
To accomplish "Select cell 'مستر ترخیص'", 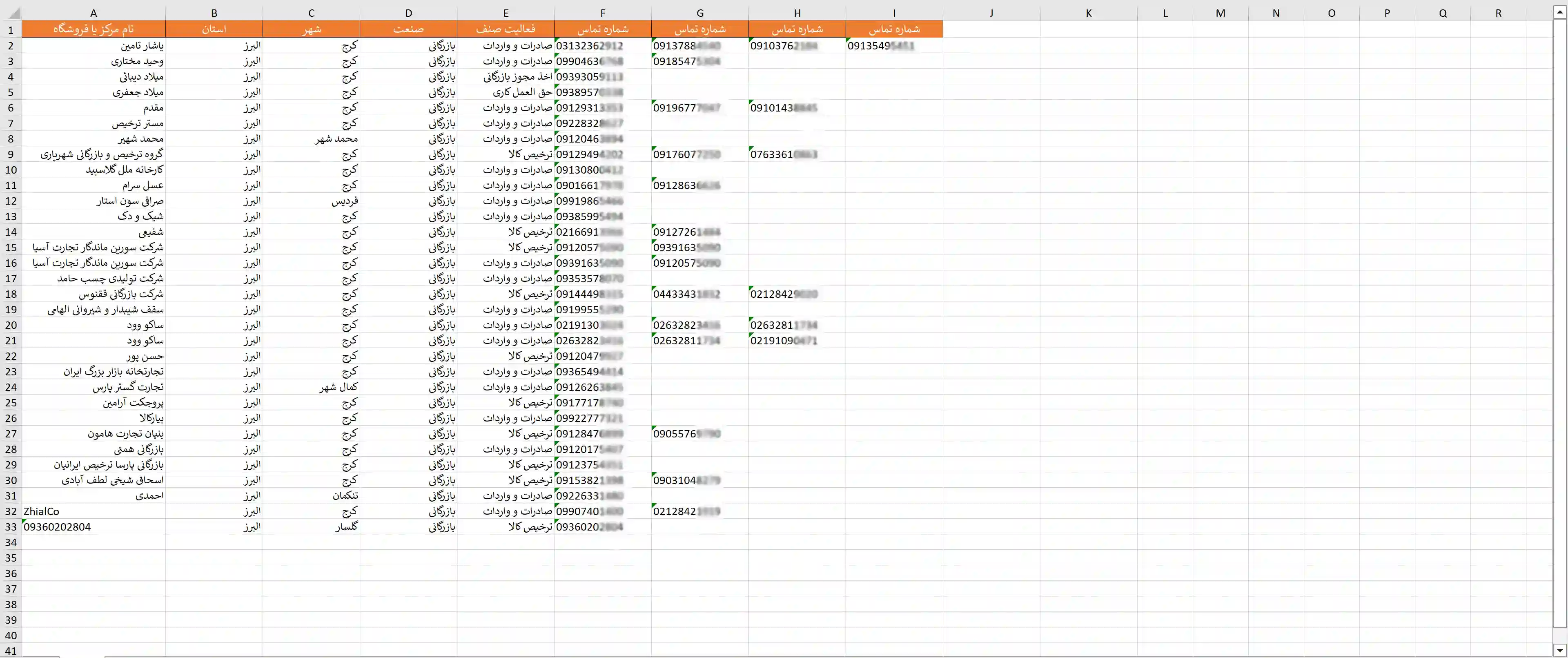I will [x=93, y=123].
